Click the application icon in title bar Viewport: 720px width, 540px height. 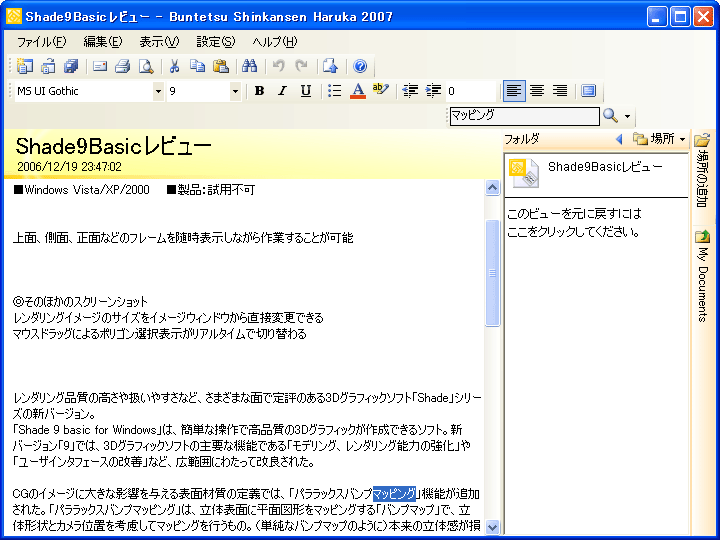14,17
